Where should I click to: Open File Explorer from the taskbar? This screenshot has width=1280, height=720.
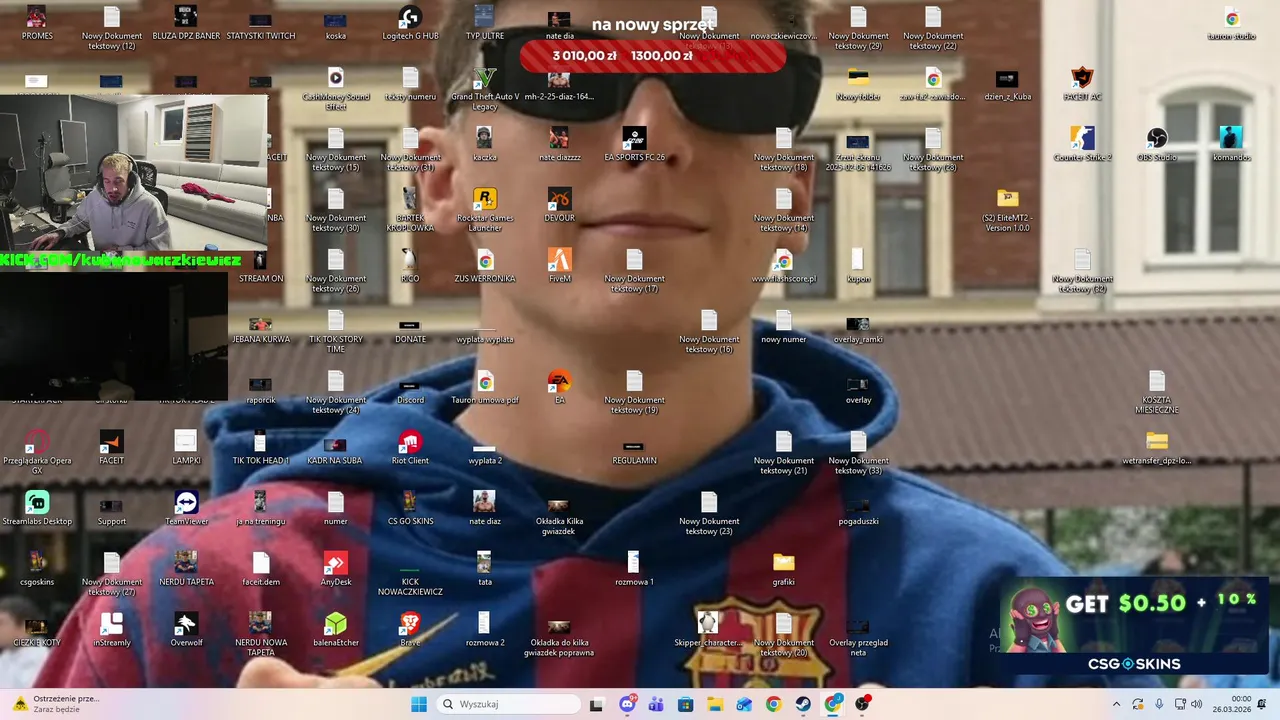click(715, 704)
